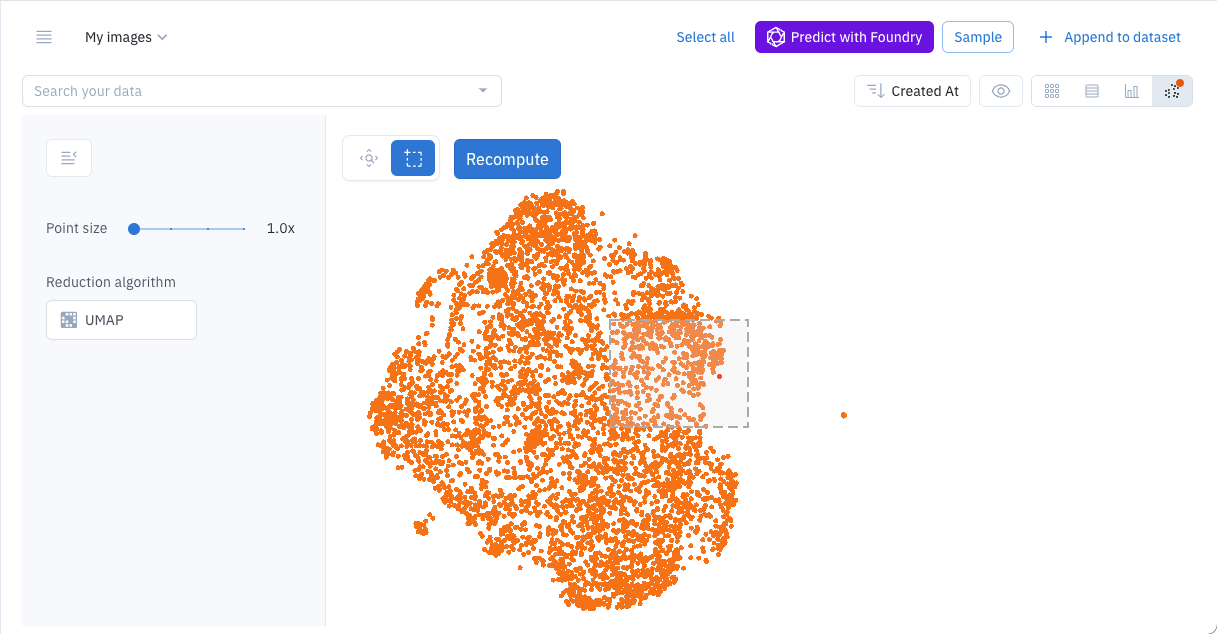Image resolution: width=1217 pixels, height=634 pixels.
Task: Click the plus icon beside Append
Action: [x=1046, y=37]
